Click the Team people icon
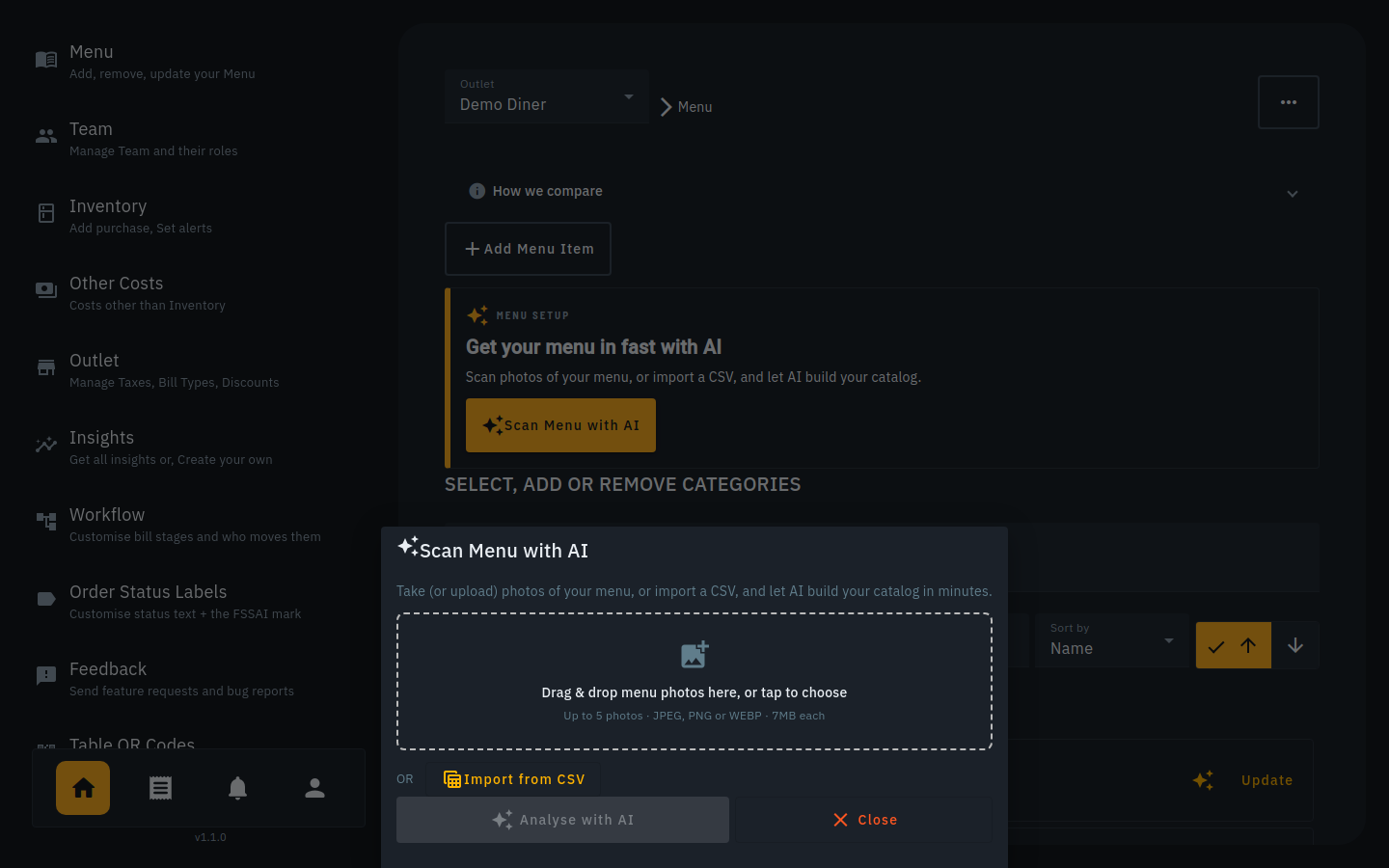This screenshot has height=868, width=1389. click(x=46, y=137)
